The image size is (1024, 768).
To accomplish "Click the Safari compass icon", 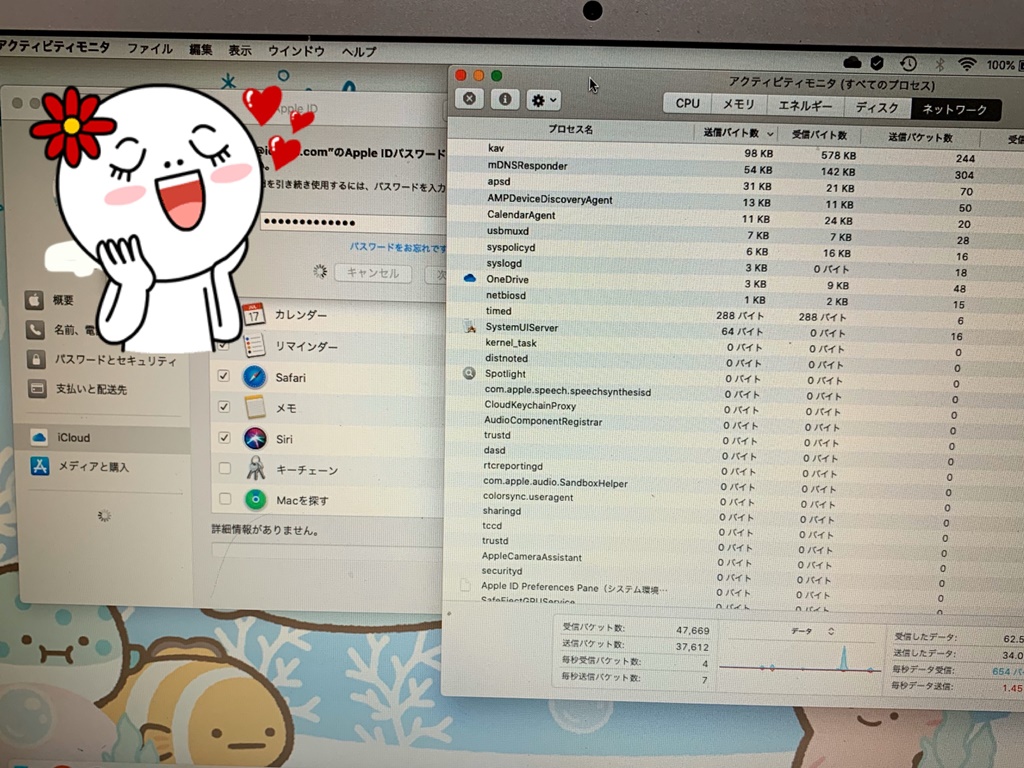I will coord(254,377).
